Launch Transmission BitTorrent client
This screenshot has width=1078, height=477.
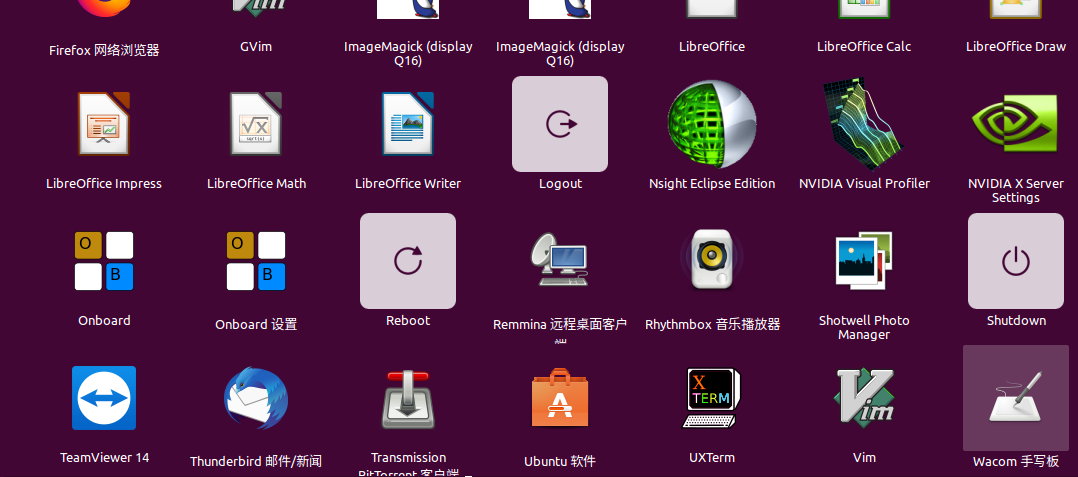(x=408, y=399)
